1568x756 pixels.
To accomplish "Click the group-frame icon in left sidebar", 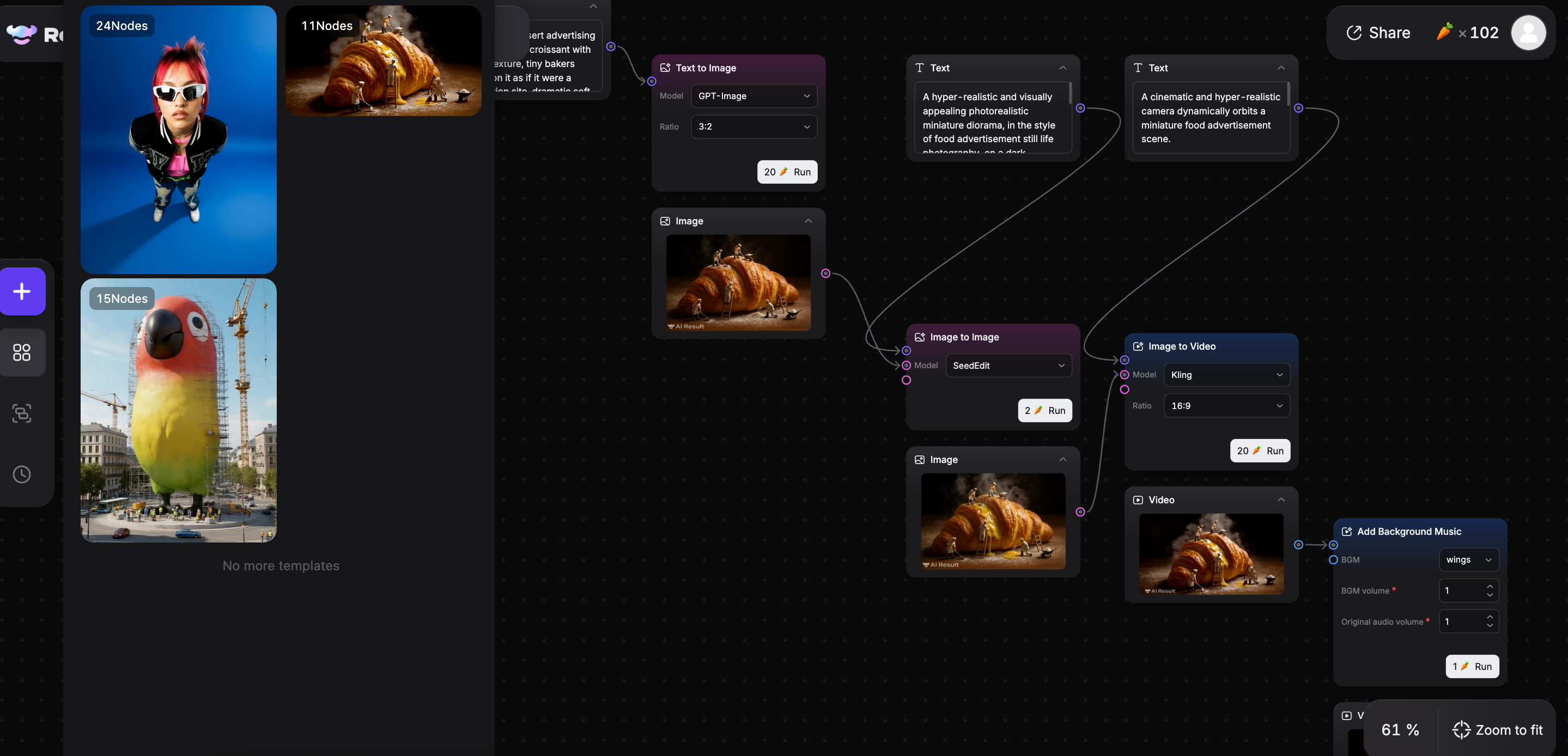I will coord(22,413).
